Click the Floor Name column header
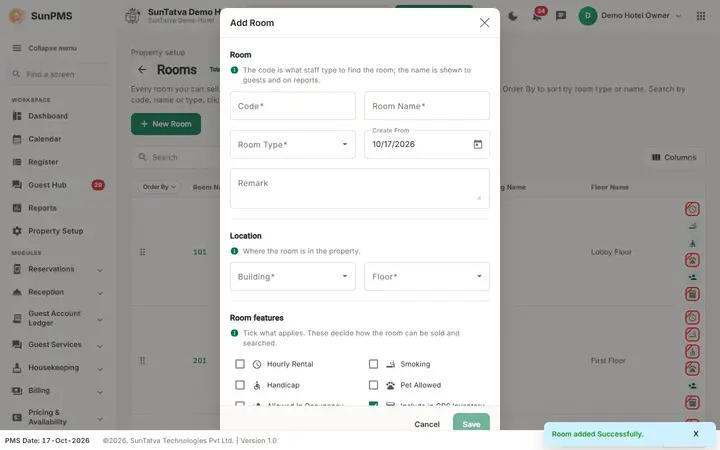720x450 pixels. click(609, 187)
